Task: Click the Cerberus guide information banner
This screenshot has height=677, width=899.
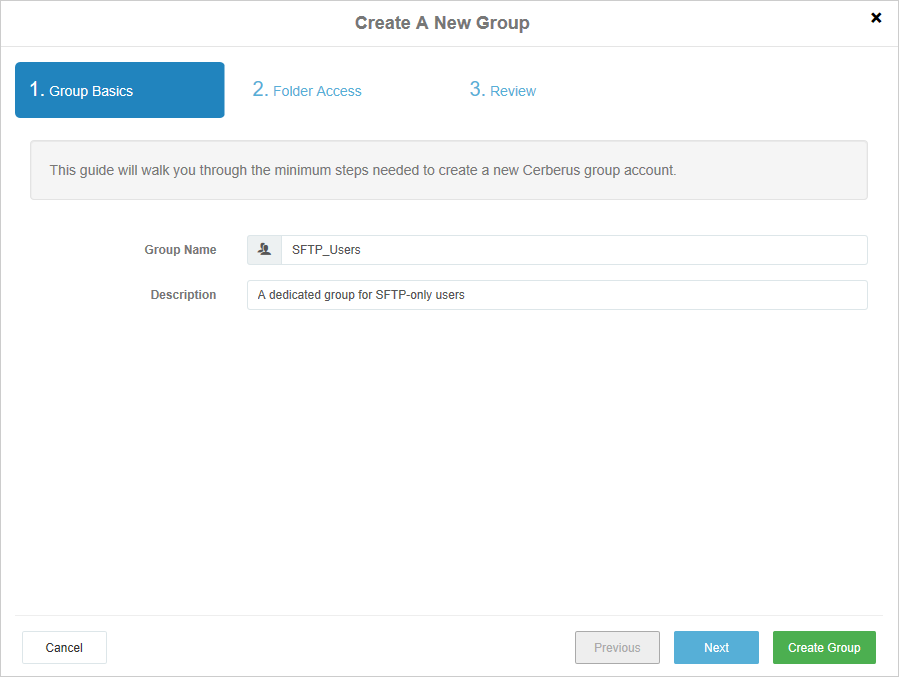Action: pyautogui.click(x=448, y=170)
